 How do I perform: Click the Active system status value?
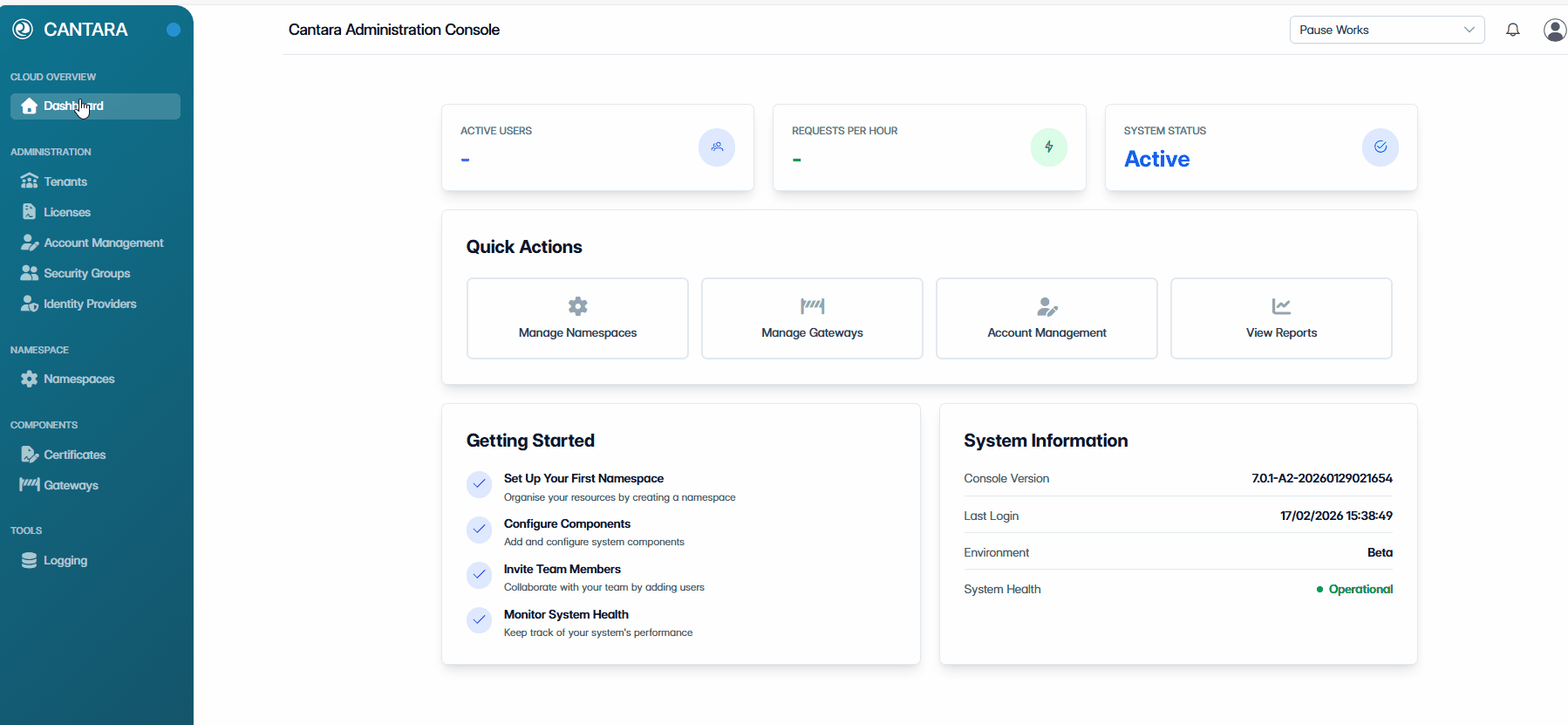tap(1156, 159)
